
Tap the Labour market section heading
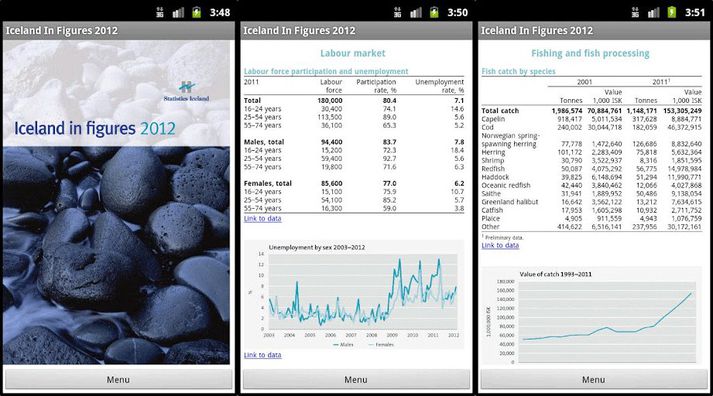pos(353,53)
